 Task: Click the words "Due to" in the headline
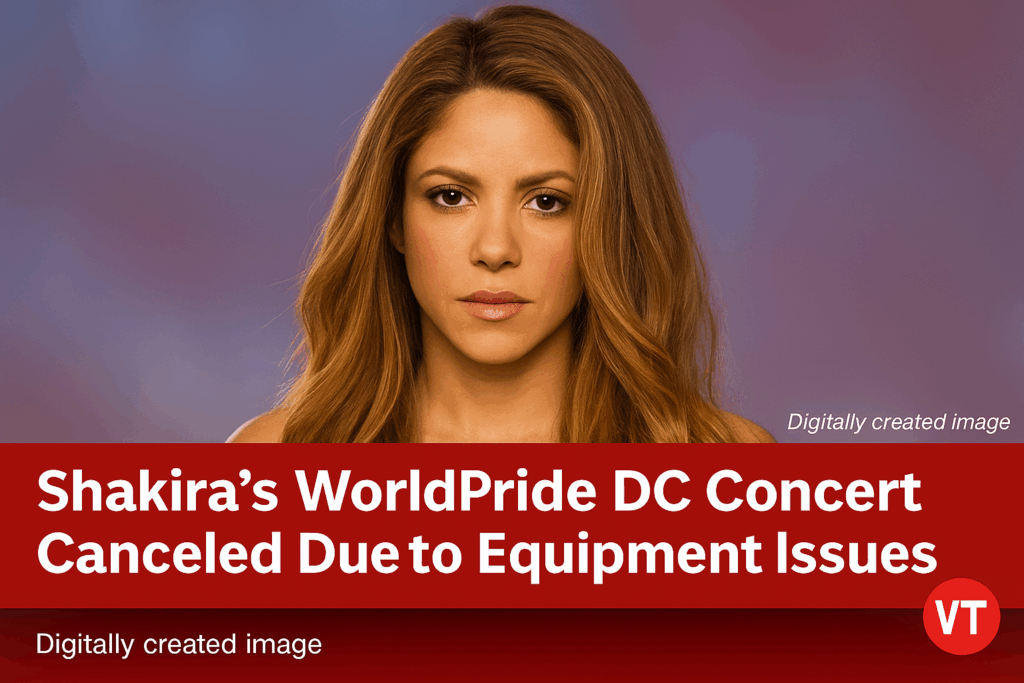(x=380, y=554)
